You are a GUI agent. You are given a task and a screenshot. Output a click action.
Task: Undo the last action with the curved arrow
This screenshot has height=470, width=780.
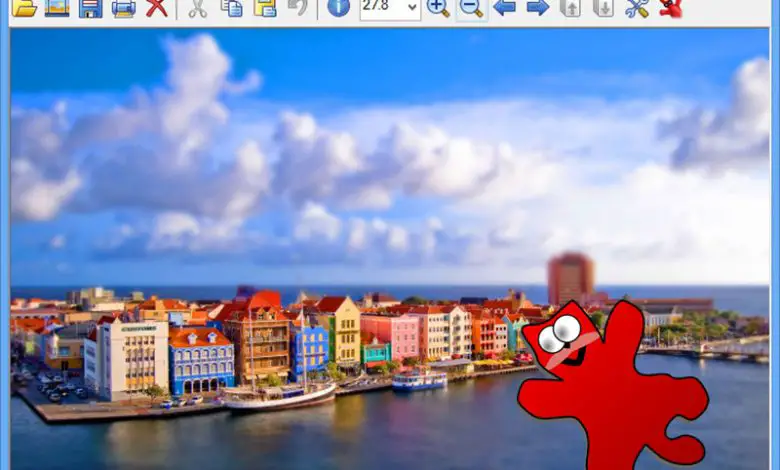click(x=297, y=7)
